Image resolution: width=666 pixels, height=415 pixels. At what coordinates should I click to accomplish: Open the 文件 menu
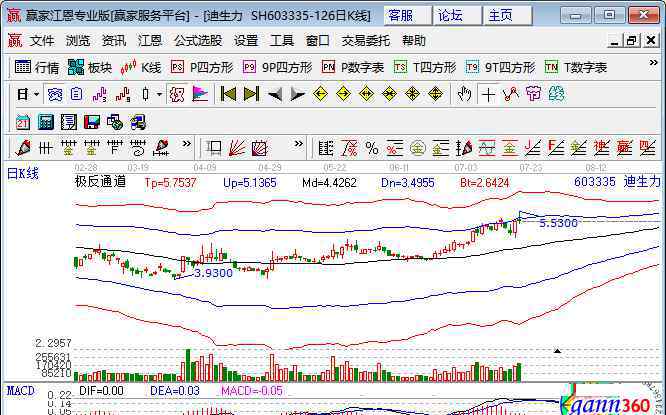pyautogui.click(x=42, y=41)
